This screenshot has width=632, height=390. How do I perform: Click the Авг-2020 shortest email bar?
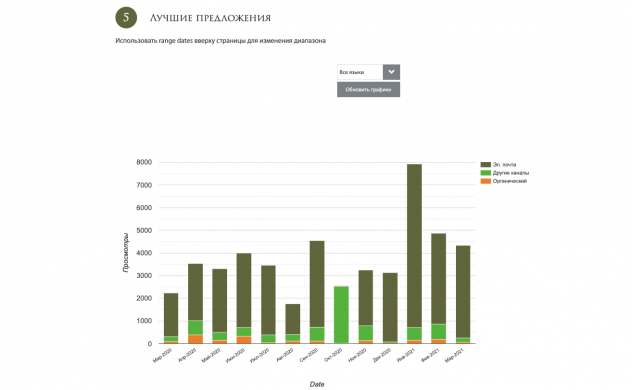(x=293, y=319)
